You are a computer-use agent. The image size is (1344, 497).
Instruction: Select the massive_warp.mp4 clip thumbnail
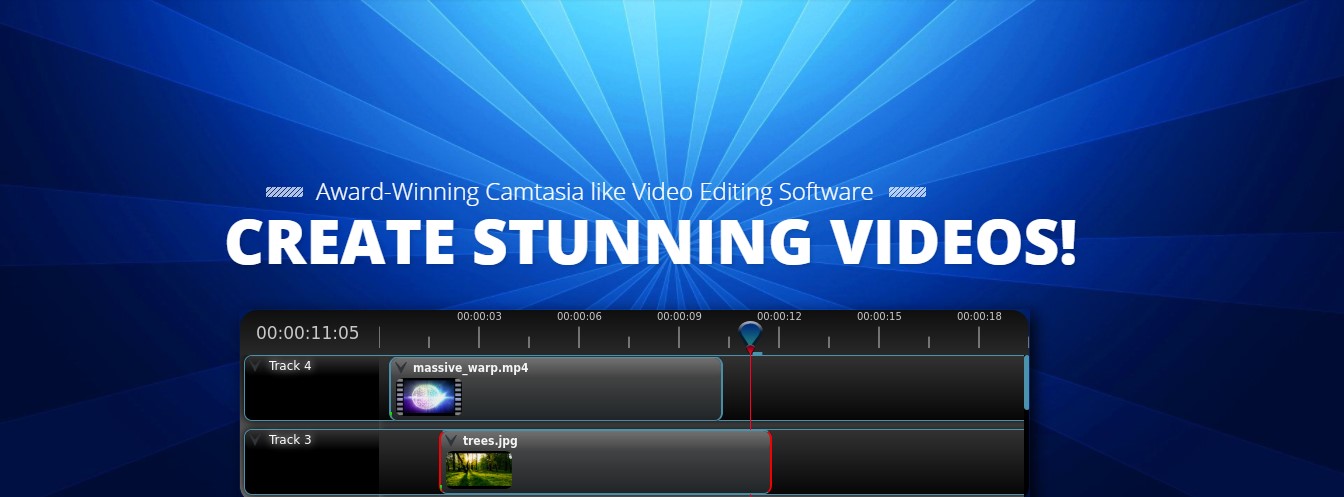428,397
